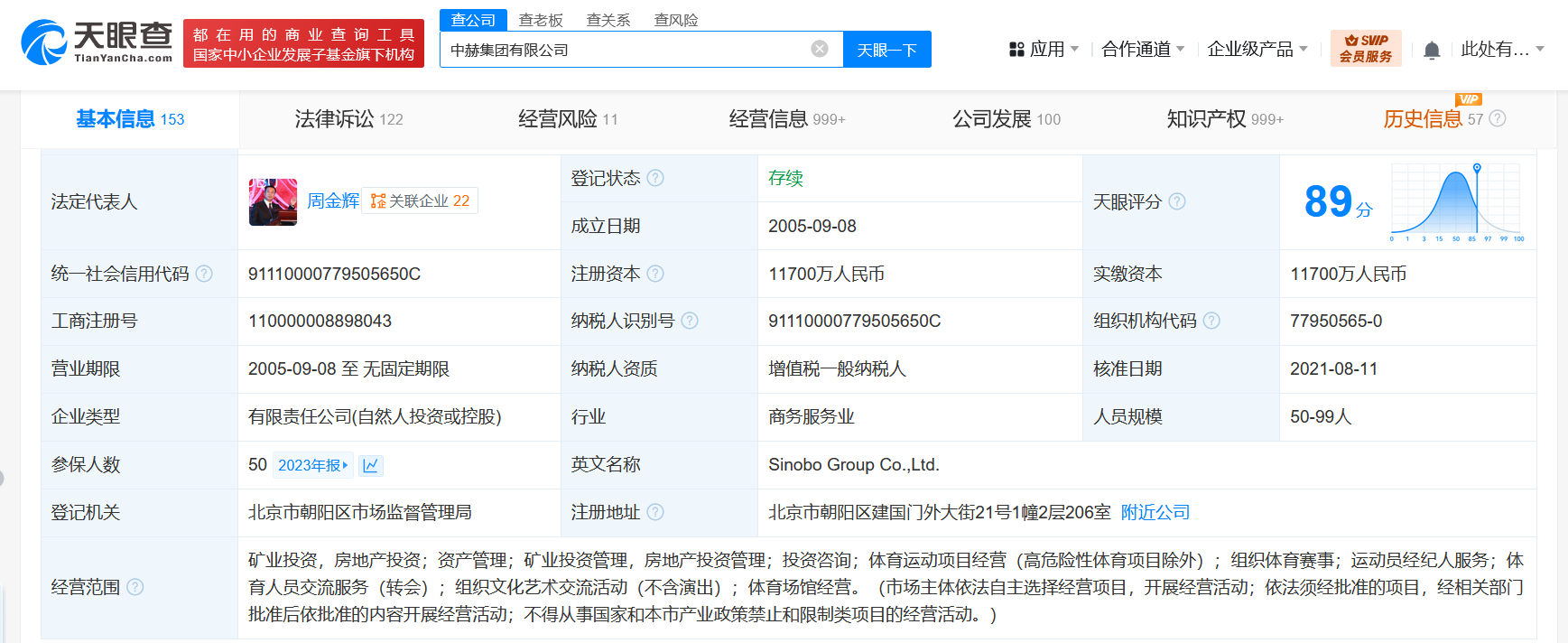1568x643 pixels.
Task: Click the staff size value 50-99人
Action: coord(1321,416)
